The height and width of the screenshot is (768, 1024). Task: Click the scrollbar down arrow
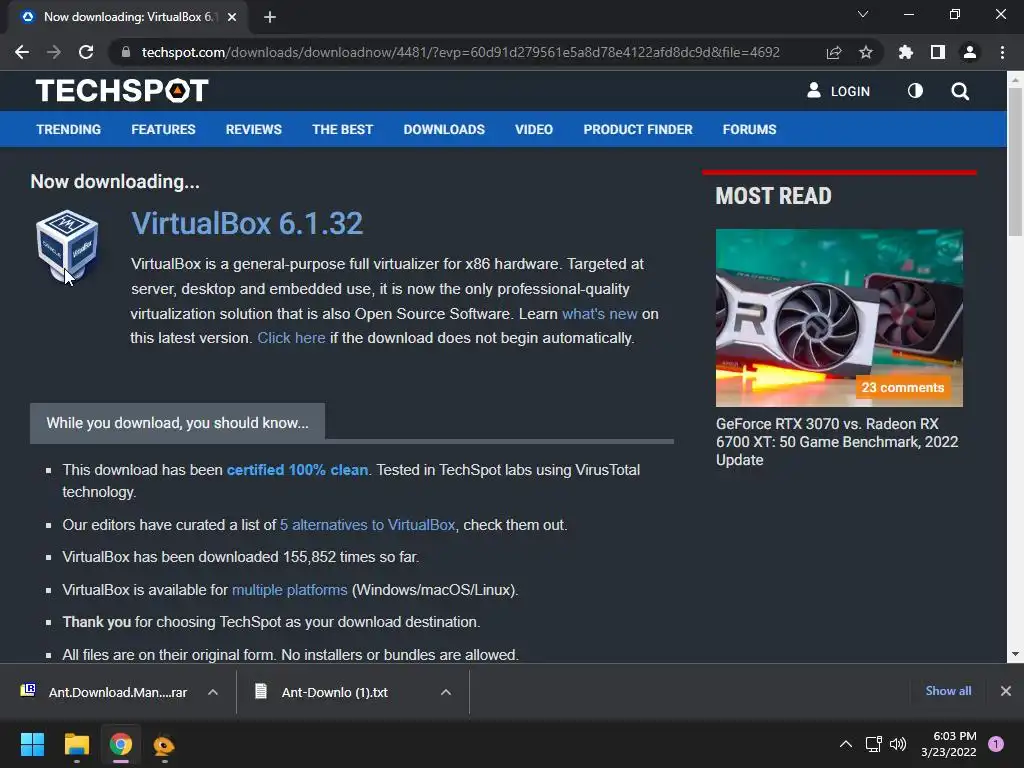coord(1015,654)
